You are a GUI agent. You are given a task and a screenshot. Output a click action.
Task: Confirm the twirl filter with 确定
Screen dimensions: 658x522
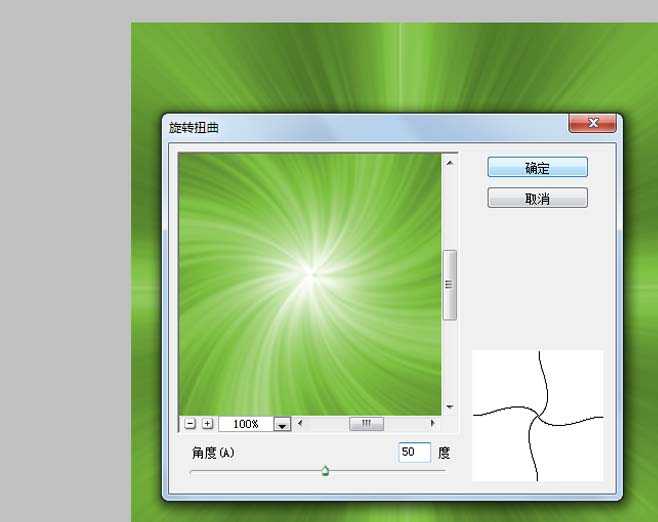(537, 167)
